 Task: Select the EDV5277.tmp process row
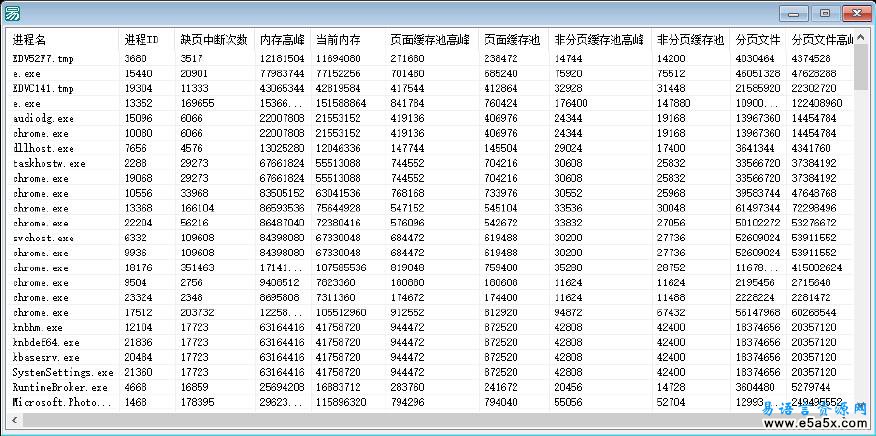pyautogui.click(x=430, y=58)
